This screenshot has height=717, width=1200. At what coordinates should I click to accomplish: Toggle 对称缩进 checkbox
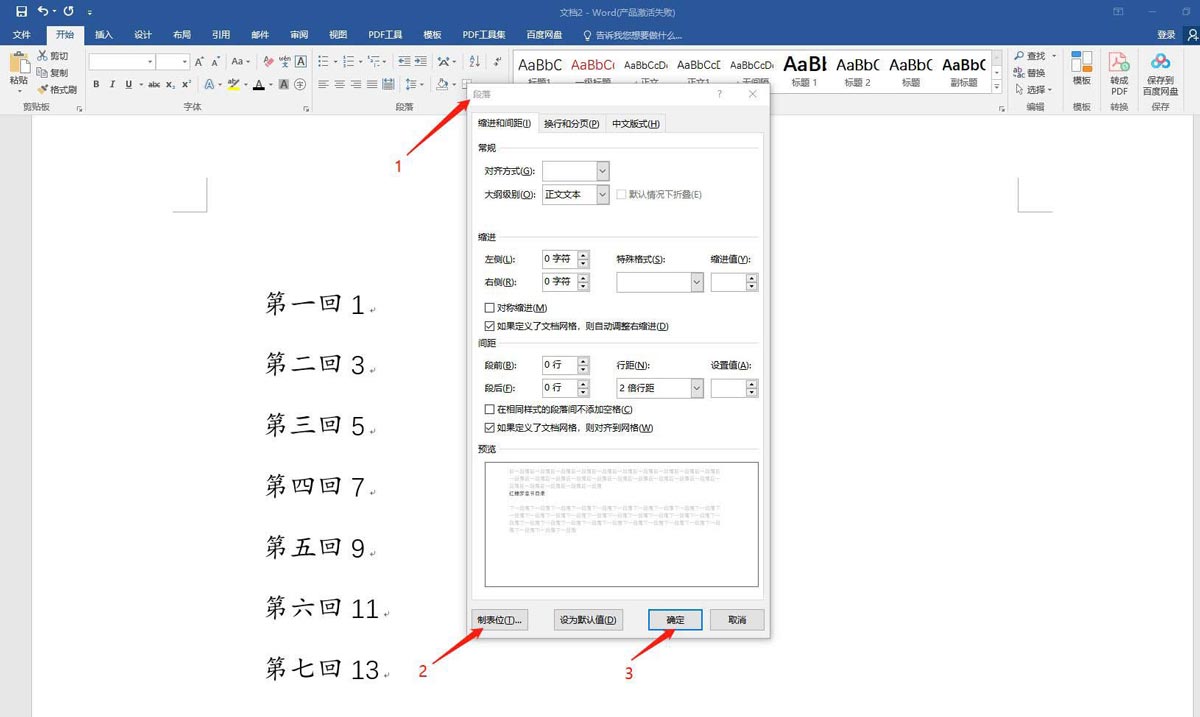click(490, 308)
